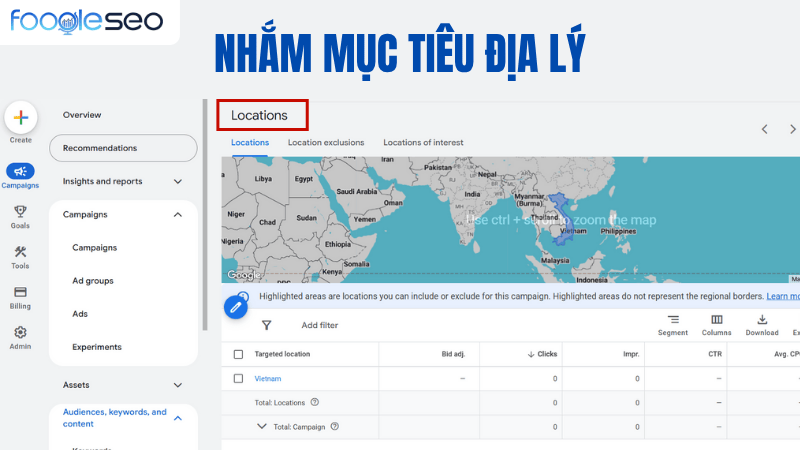Click Add filter
Screen dimensions: 800x450
(319, 325)
